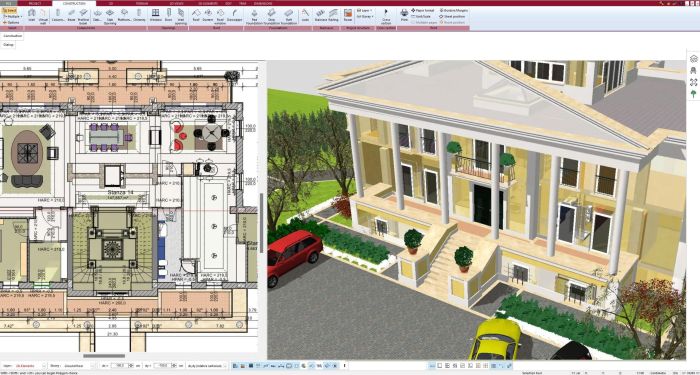Screen dimensions: 700x375
Task: Select the Roof window tool
Action: 220,16
